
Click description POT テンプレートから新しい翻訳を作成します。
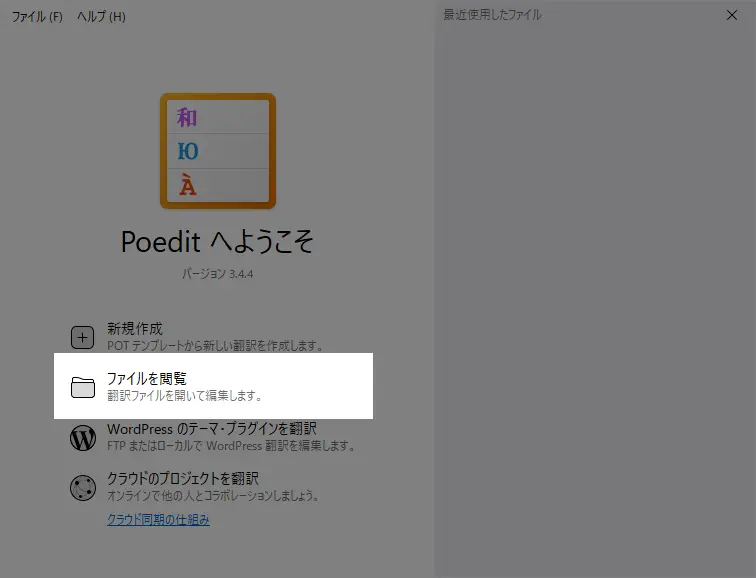[215, 346]
